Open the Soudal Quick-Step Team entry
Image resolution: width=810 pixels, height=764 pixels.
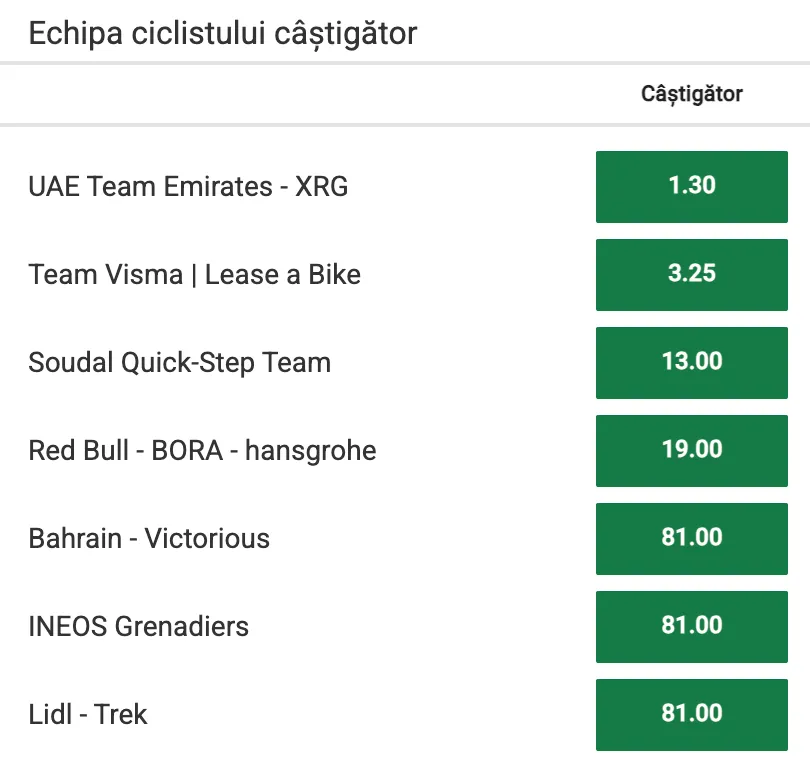click(179, 363)
